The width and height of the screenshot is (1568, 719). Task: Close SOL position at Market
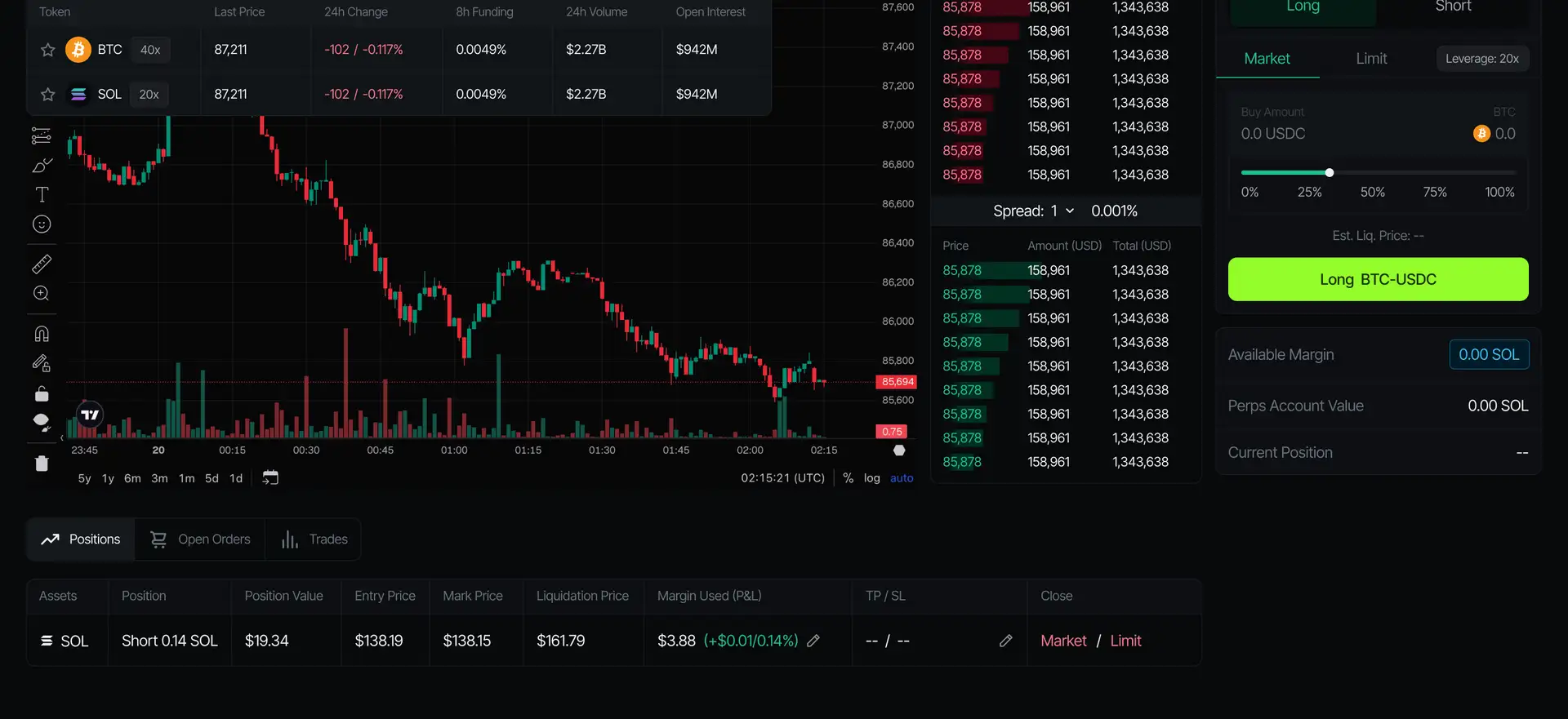[x=1063, y=641]
